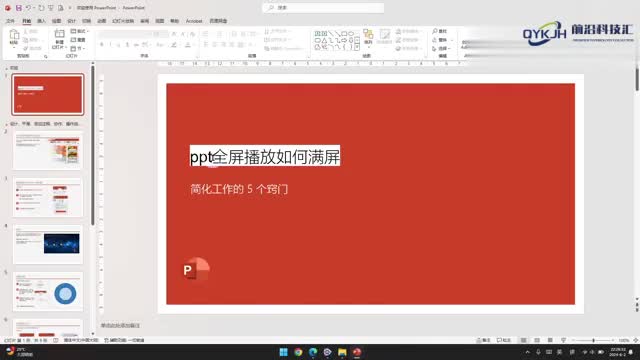Insert a text box shape from gallery
The width and height of the screenshot is (640, 360).
(x=318, y=33)
